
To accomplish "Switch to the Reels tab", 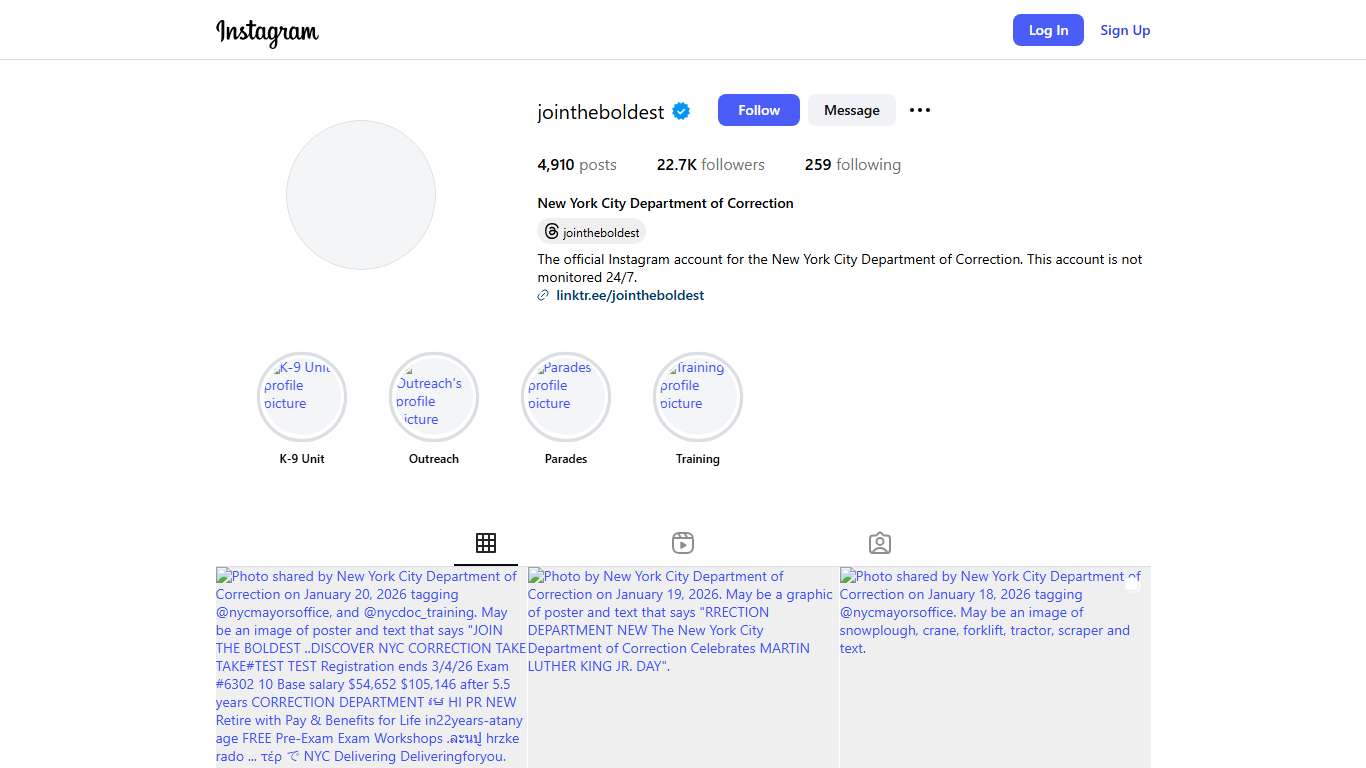I will [x=683, y=543].
